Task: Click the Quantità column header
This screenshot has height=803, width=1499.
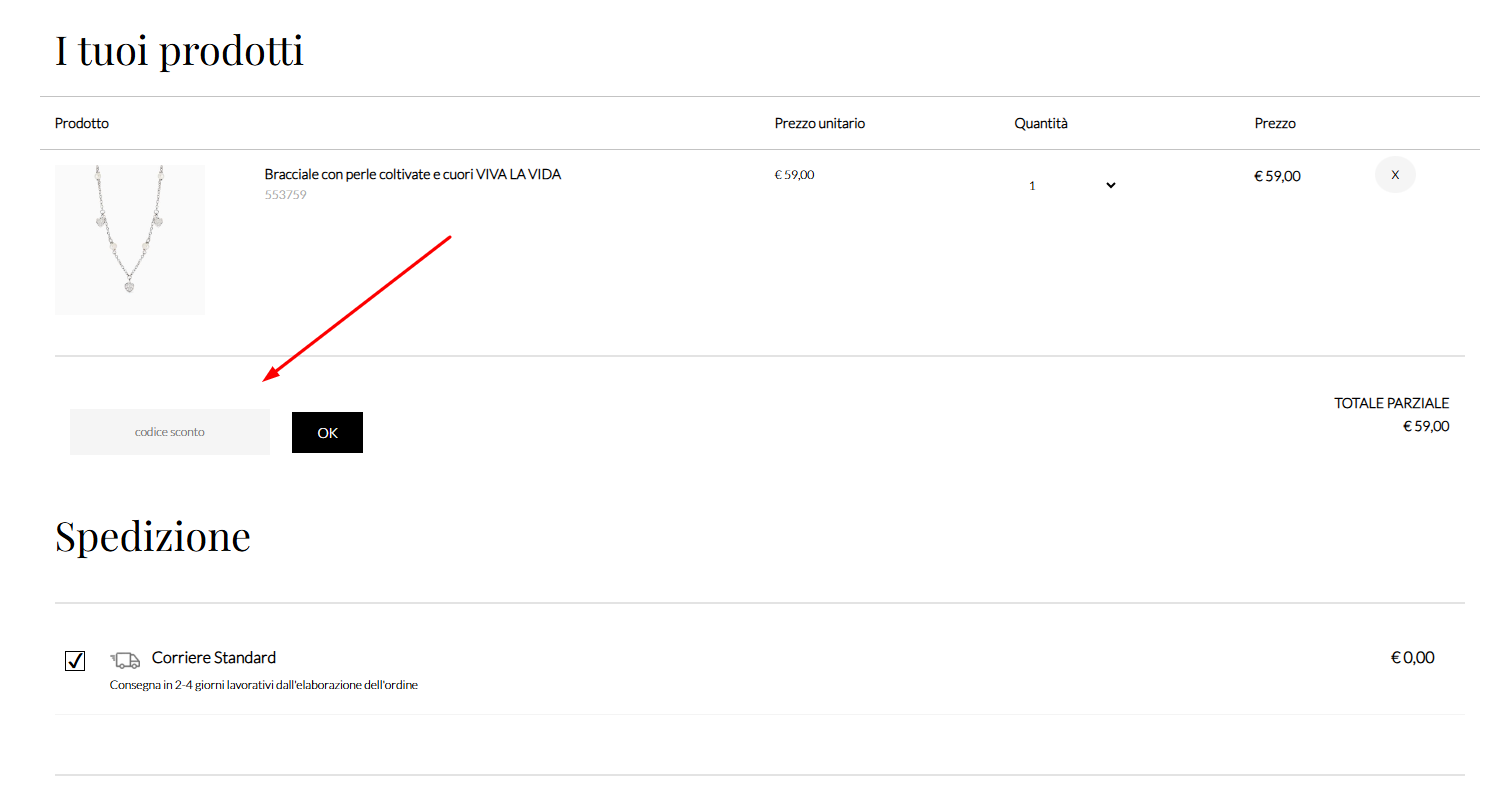Action: (1041, 123)
